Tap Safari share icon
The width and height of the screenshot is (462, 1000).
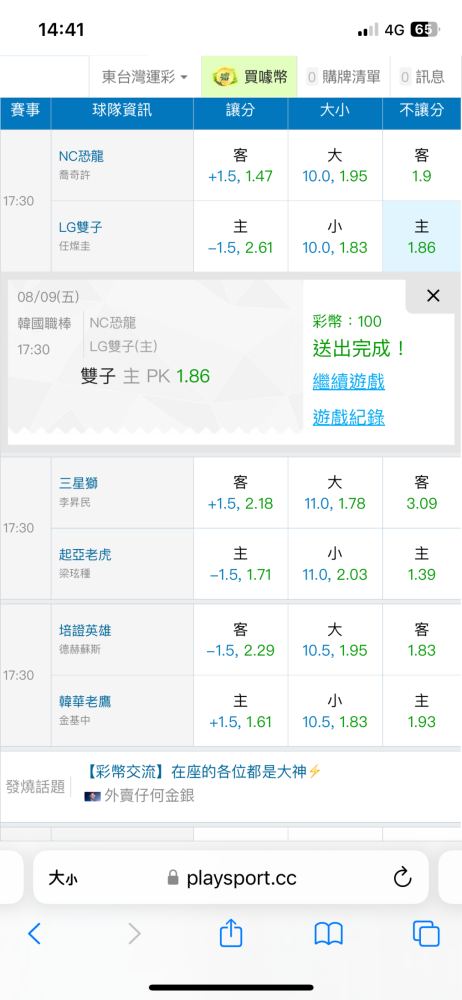(x=231, y=932)
